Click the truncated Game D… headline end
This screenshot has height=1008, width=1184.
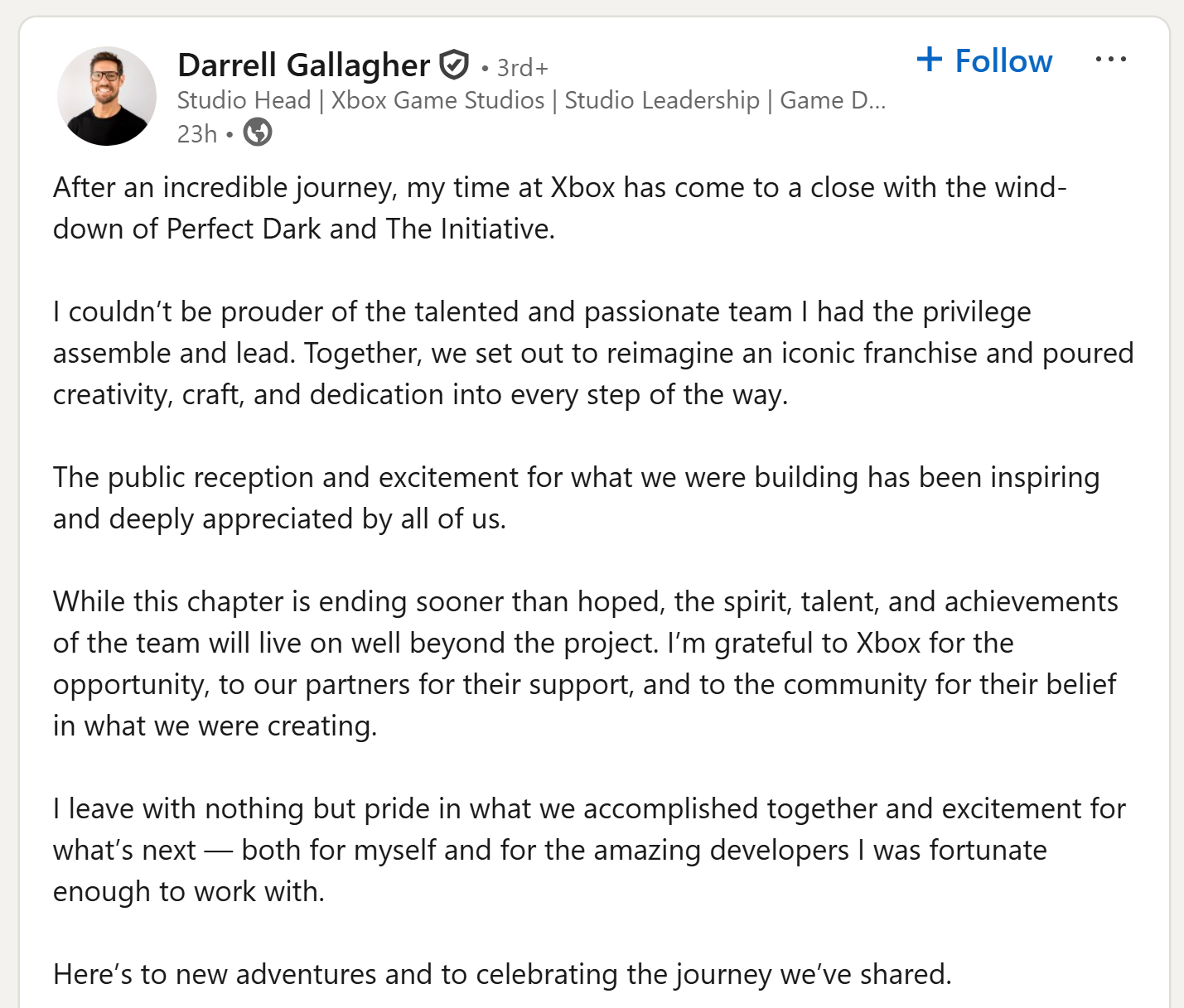pos(833,100)
